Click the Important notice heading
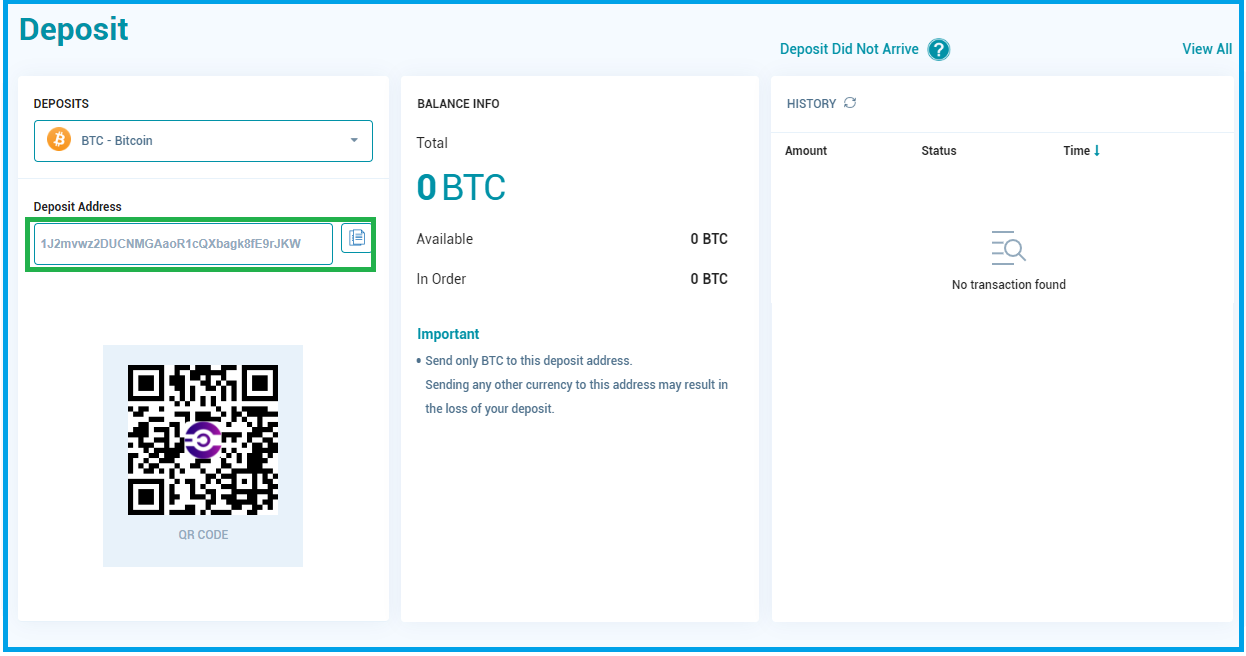Screen dimensions: 1246x656 pos(448,334)
